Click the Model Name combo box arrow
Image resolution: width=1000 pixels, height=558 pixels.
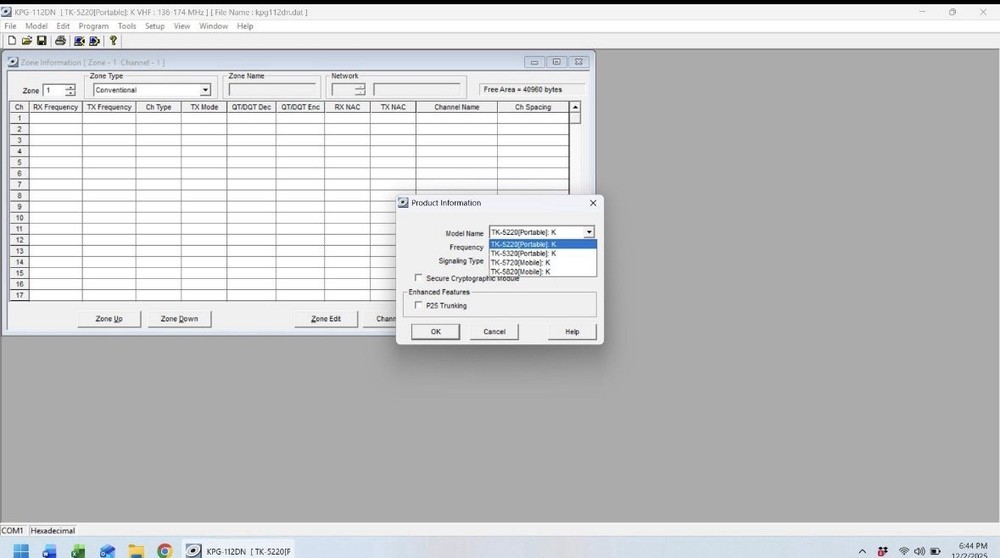coord(589,232)
